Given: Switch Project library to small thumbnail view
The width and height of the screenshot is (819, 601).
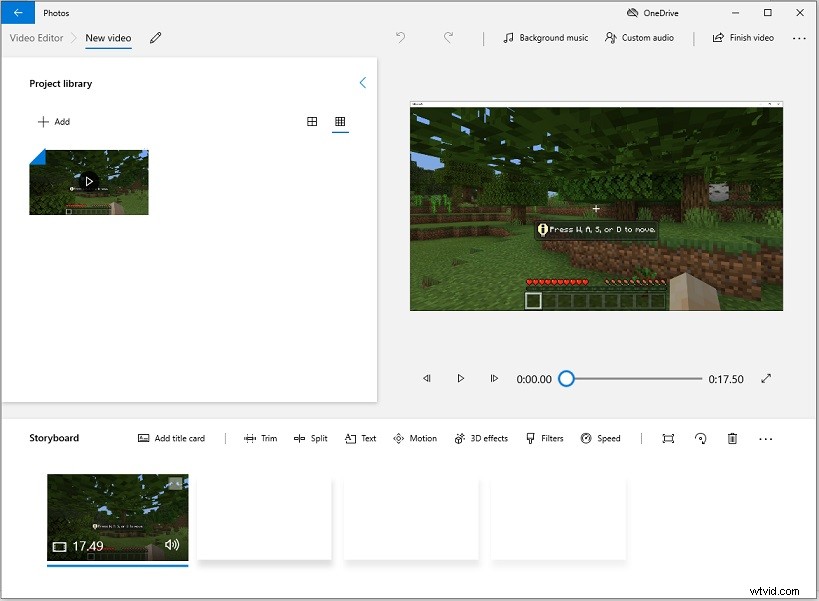Looking at the screenshot, I should pos(340,121).
